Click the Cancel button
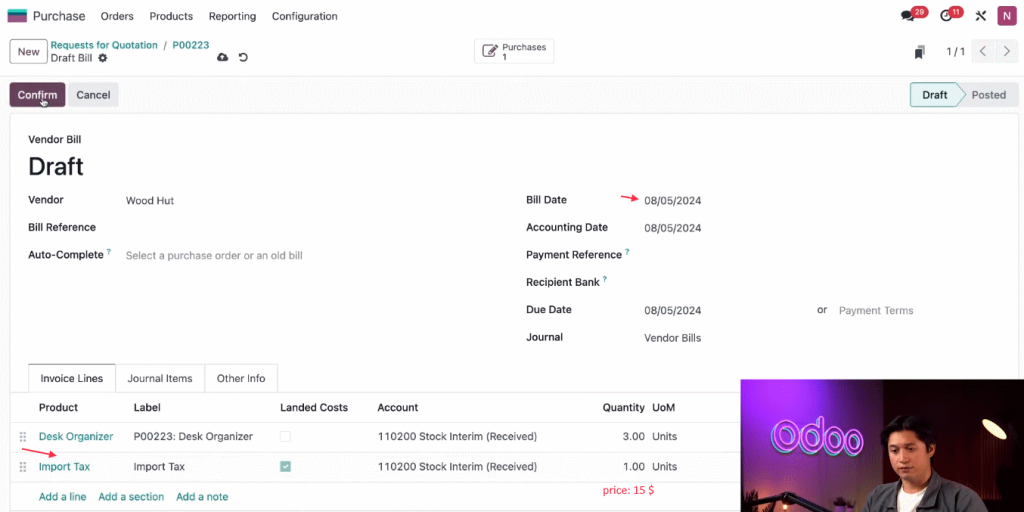Image resolution: width=1024 pixels, height=512 pixels. click(93, 95)
